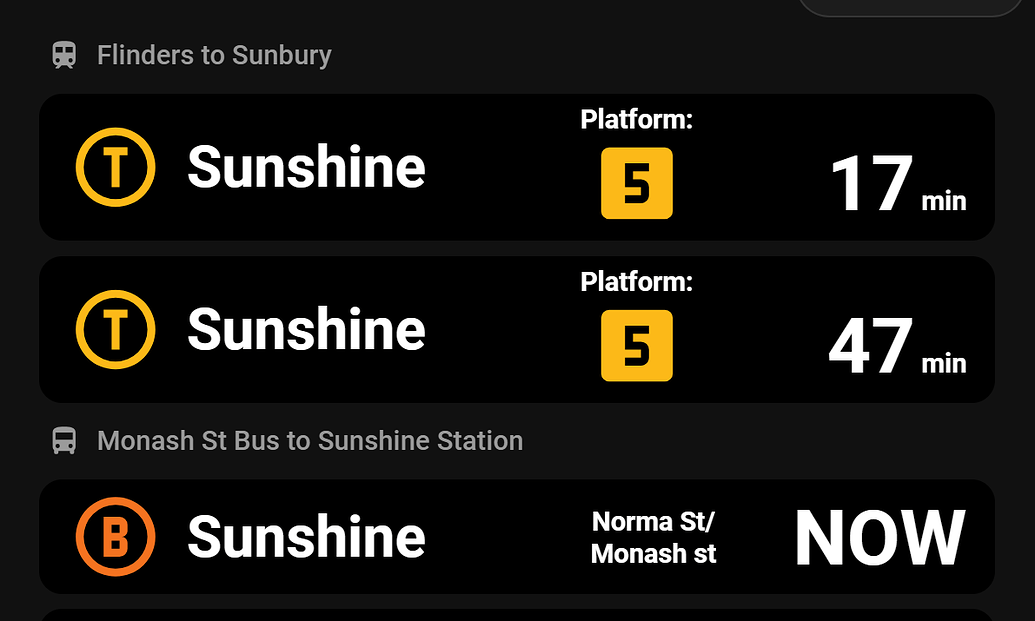The height and width of the screenshot is (621, 1035).
Task: Toggle the first Sunshine train departure row
Action: (517, 167)
